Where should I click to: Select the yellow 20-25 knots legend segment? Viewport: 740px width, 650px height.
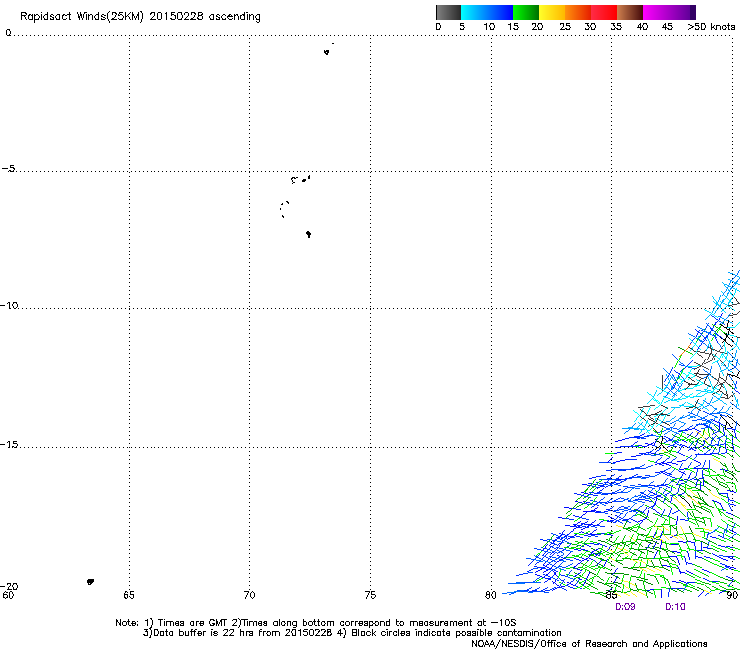[x=552, y=12]
